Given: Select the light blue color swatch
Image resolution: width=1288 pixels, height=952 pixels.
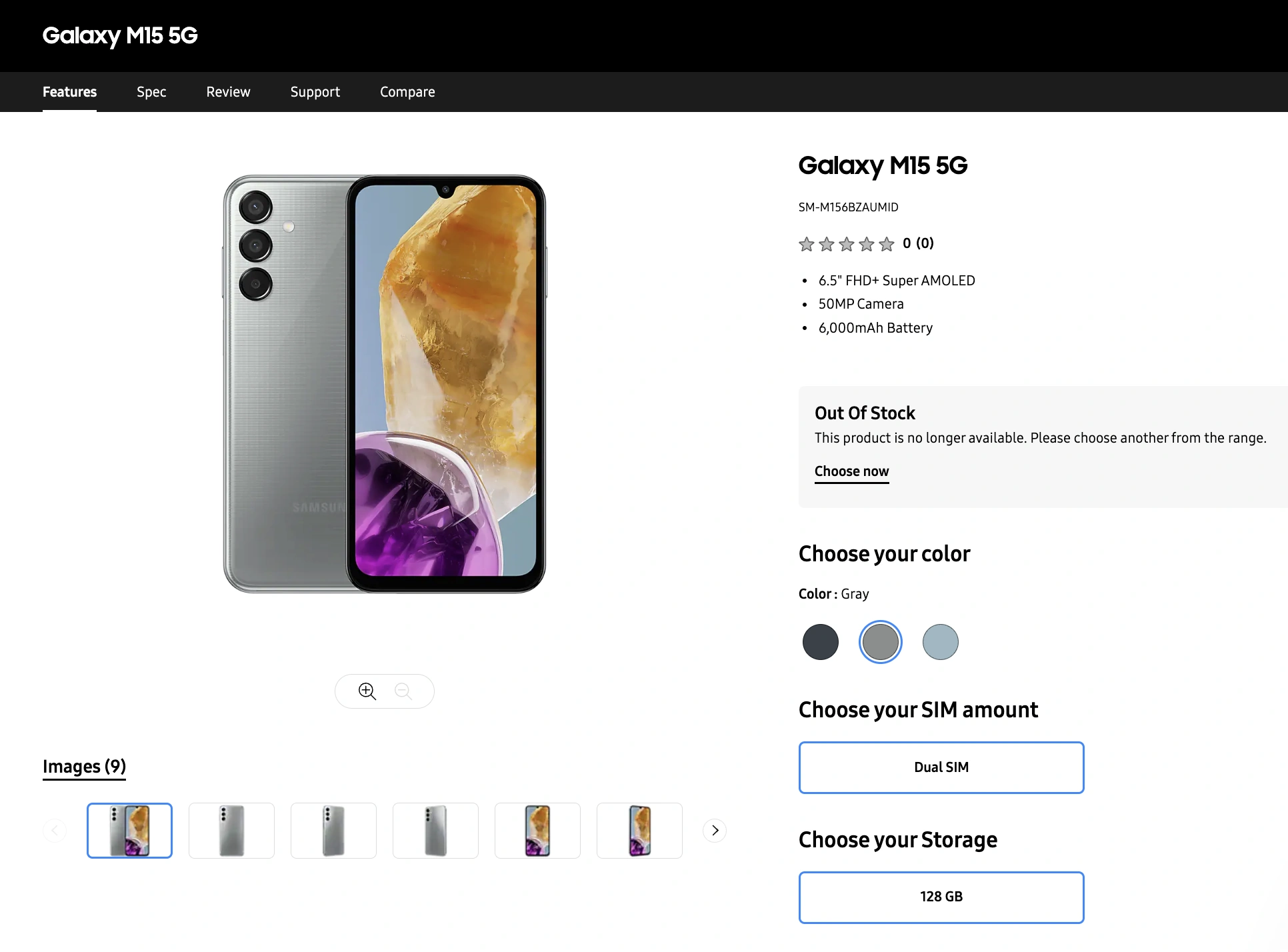Looking at the screenshot, I should click(x=941, y=642).
